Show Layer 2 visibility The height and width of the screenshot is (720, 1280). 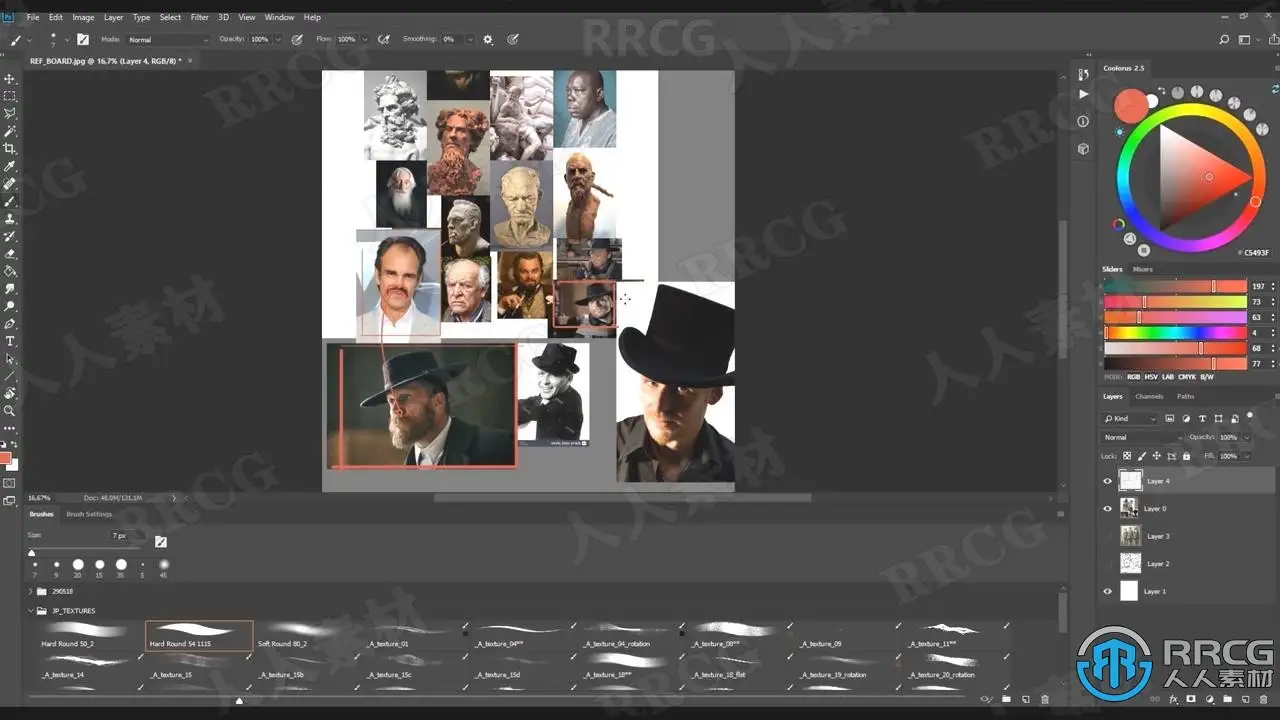coord(1107,564)
